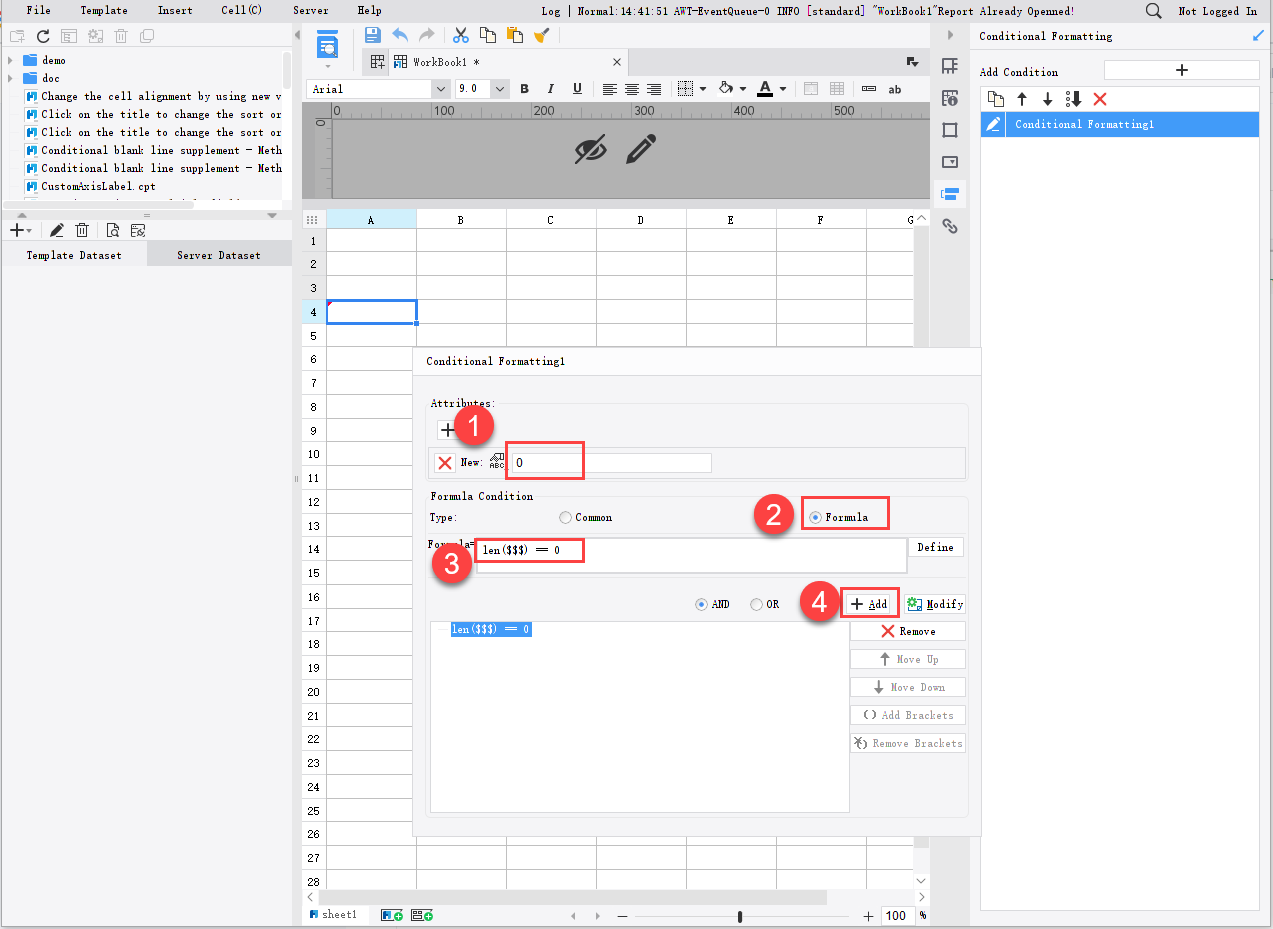Expand the font color dropdown arrow

point(782,88)
